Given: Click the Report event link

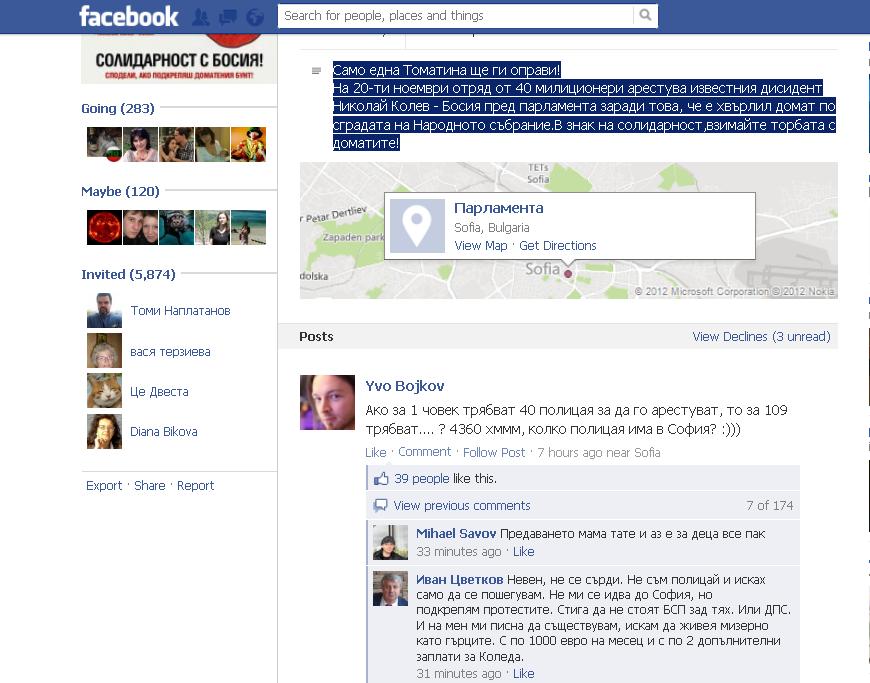Looking at the screenshot, I should coord(195,485).
